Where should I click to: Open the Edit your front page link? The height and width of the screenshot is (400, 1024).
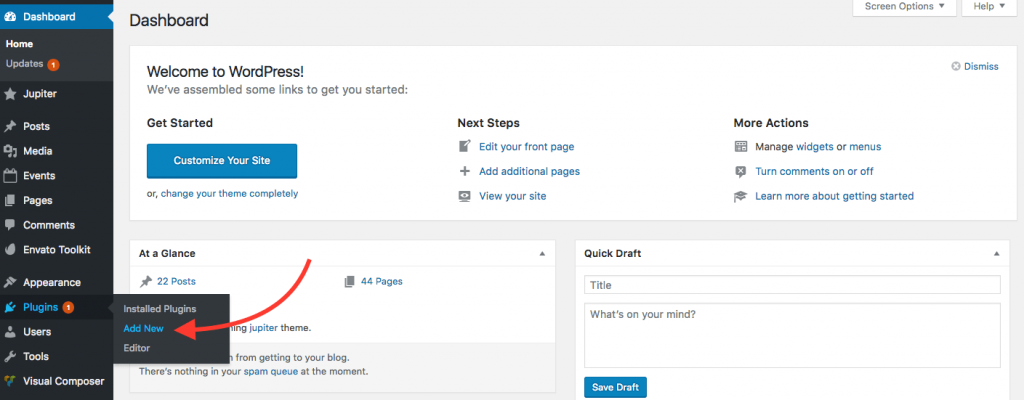click(526, 146)
